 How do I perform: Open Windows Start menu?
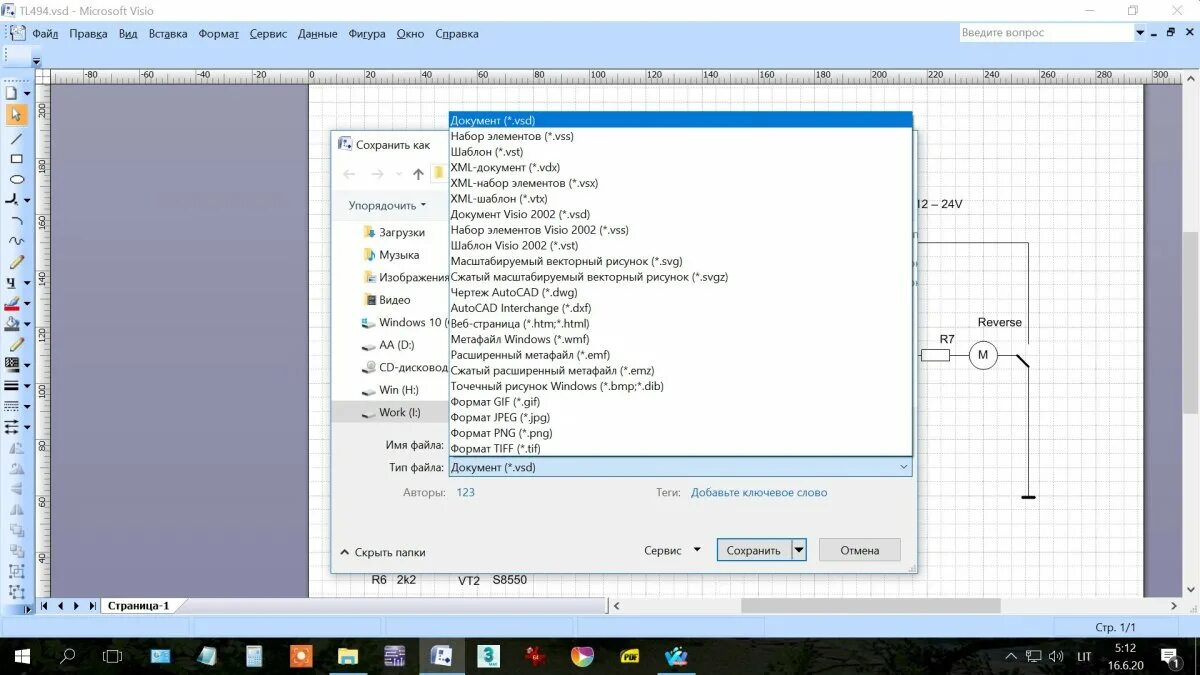(x=21, y=656)
